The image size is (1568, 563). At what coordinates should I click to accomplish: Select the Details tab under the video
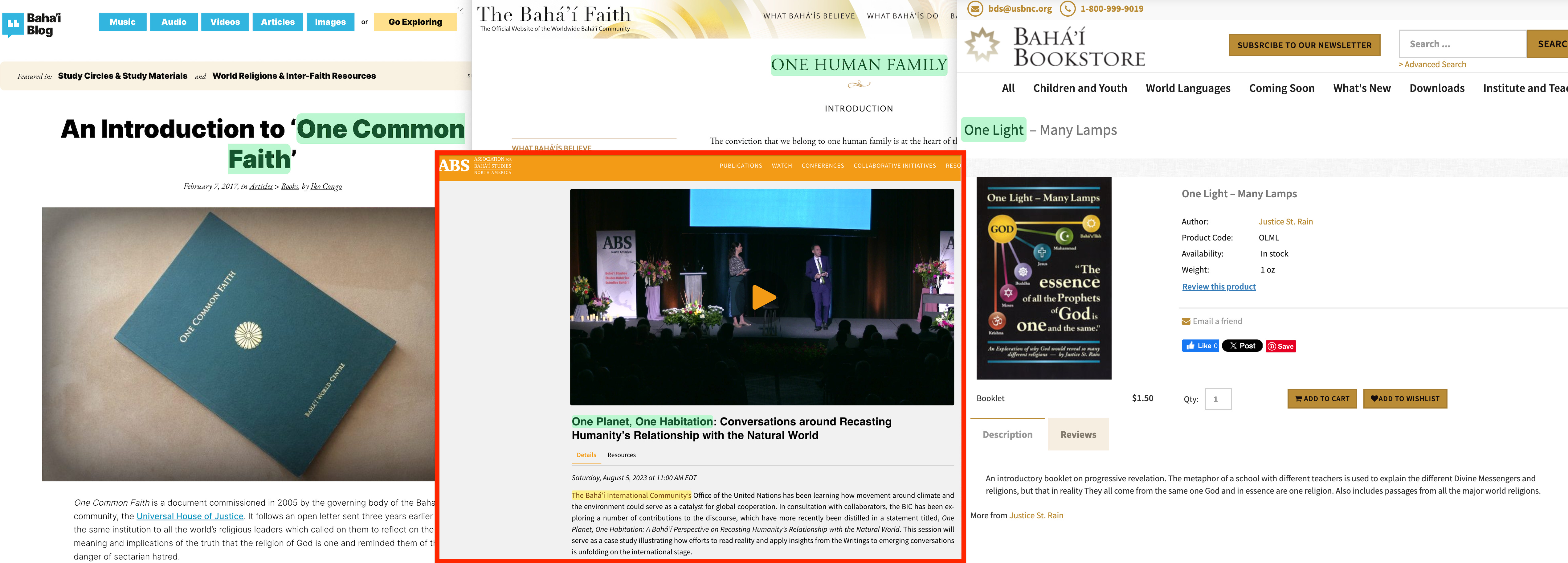coord(586,455)
